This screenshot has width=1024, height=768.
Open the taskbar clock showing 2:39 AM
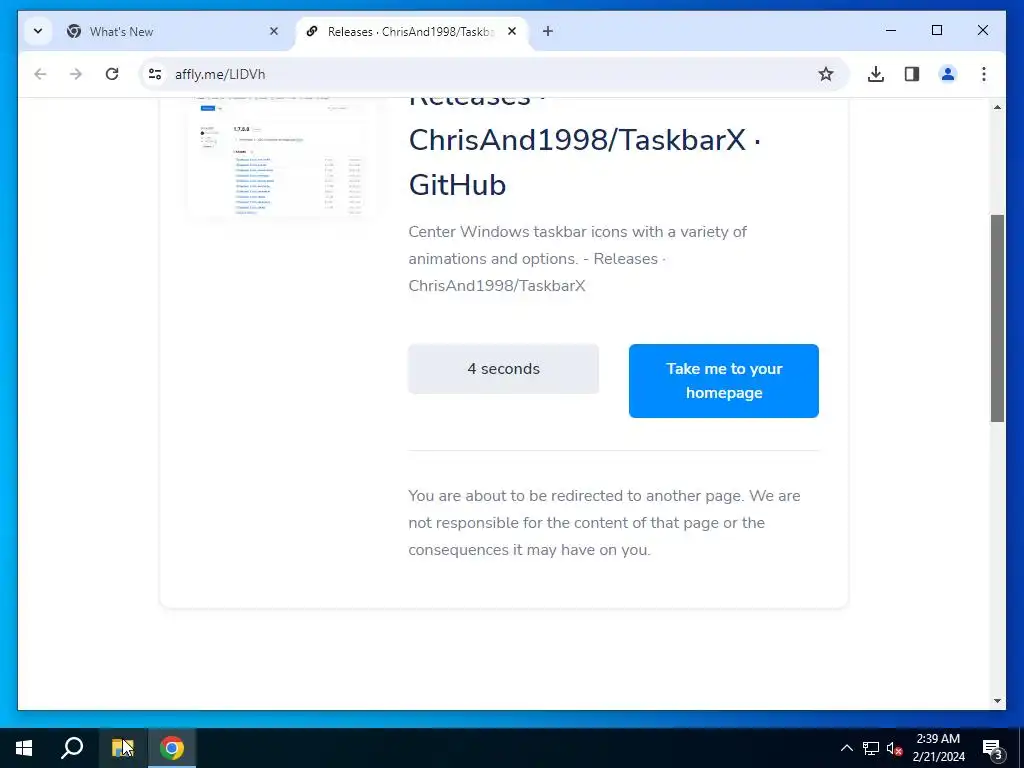coord(938,748)
